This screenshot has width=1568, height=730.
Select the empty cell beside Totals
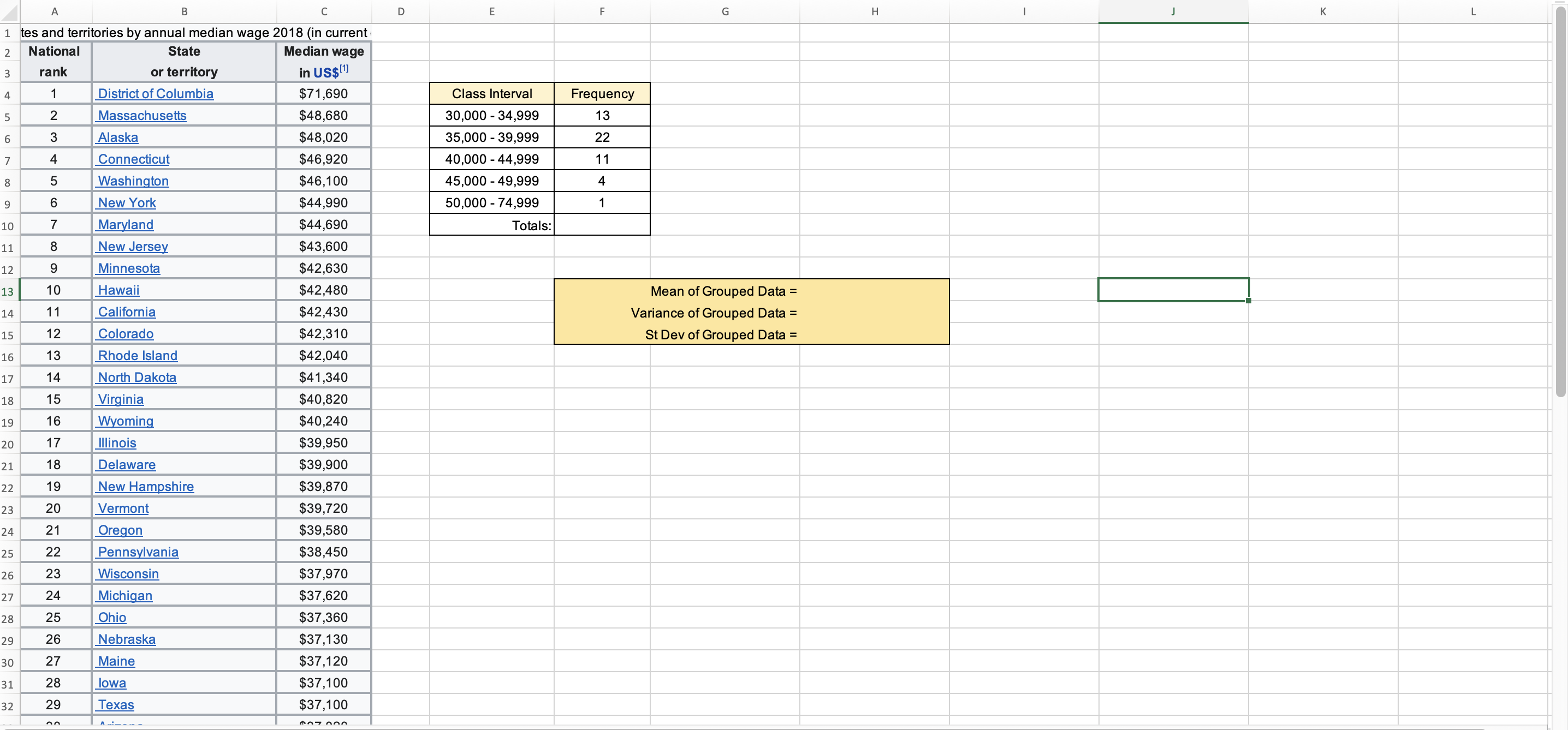click(602, 224)
